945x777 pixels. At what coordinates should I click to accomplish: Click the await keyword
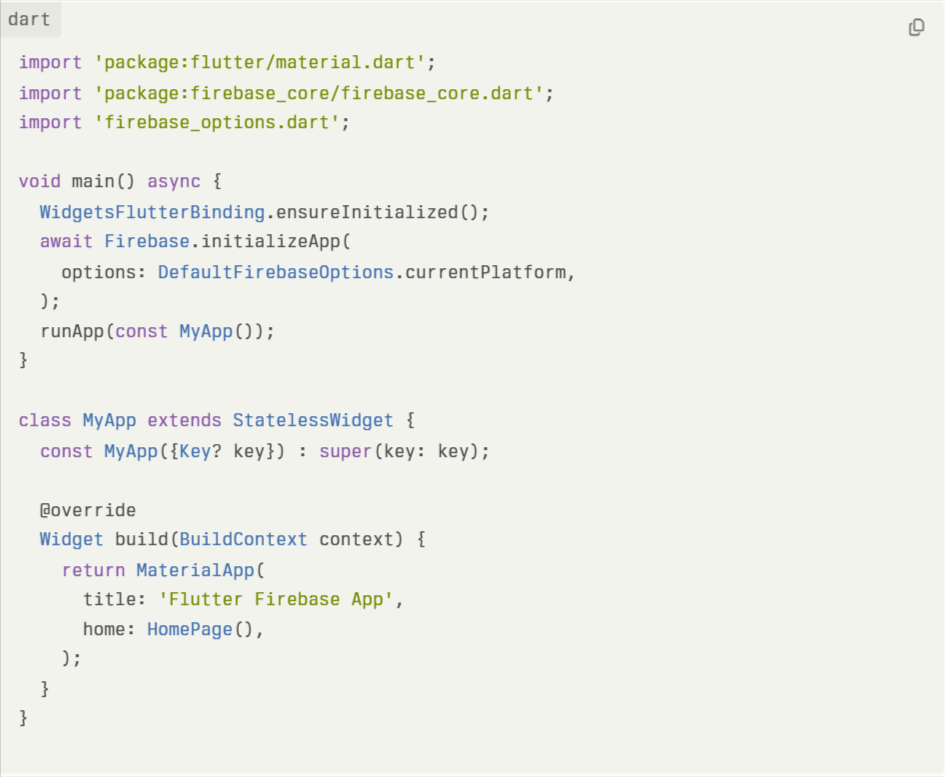click(66, 241)
